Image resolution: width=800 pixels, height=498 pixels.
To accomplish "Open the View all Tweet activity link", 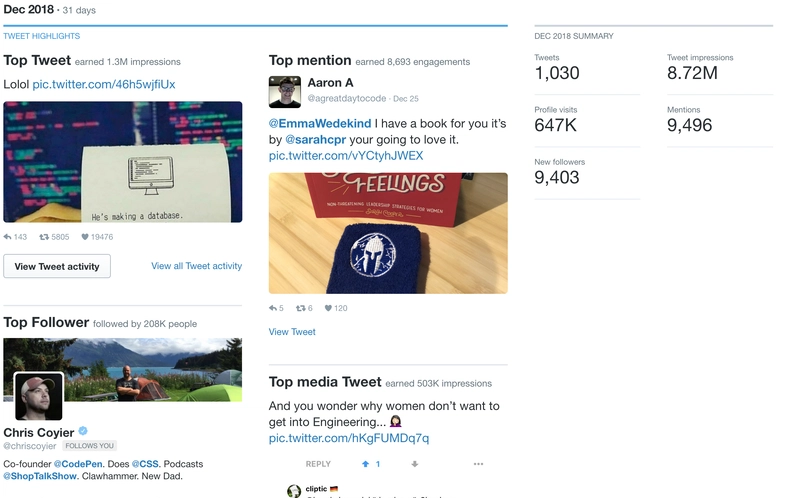I will (x=196, y=266).
